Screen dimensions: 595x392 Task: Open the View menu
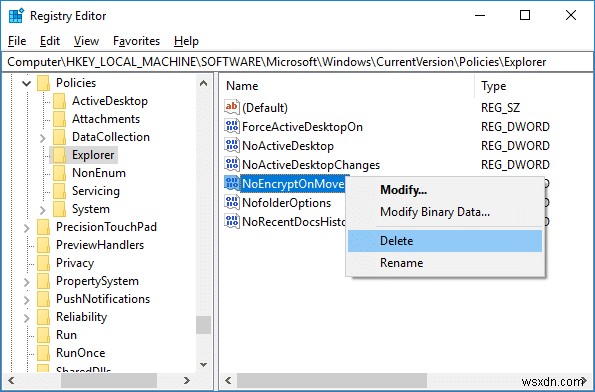(86, 41)
